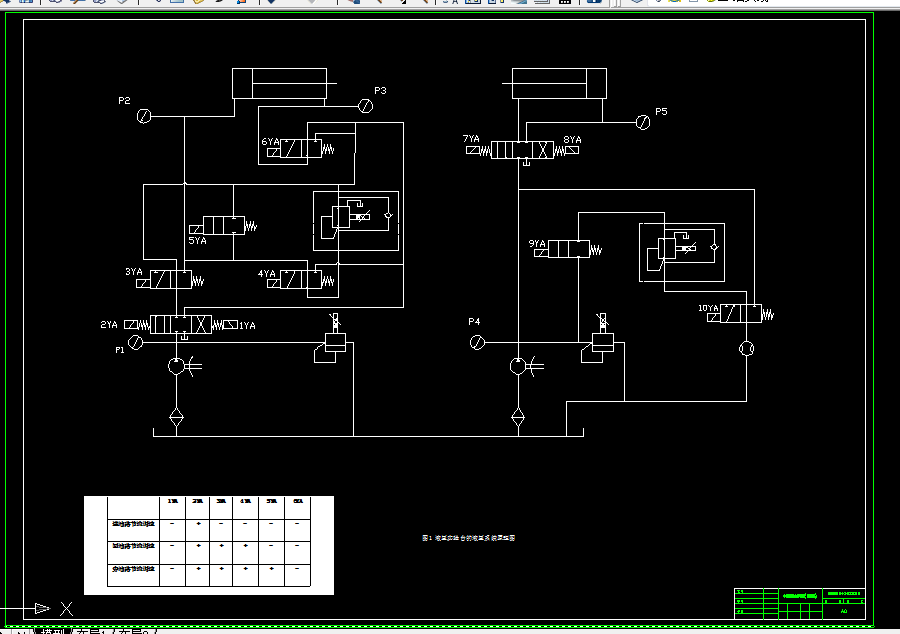Select the valve symbol right of 3YA
This screenshot has height=634, width=900.
(170, 280)
